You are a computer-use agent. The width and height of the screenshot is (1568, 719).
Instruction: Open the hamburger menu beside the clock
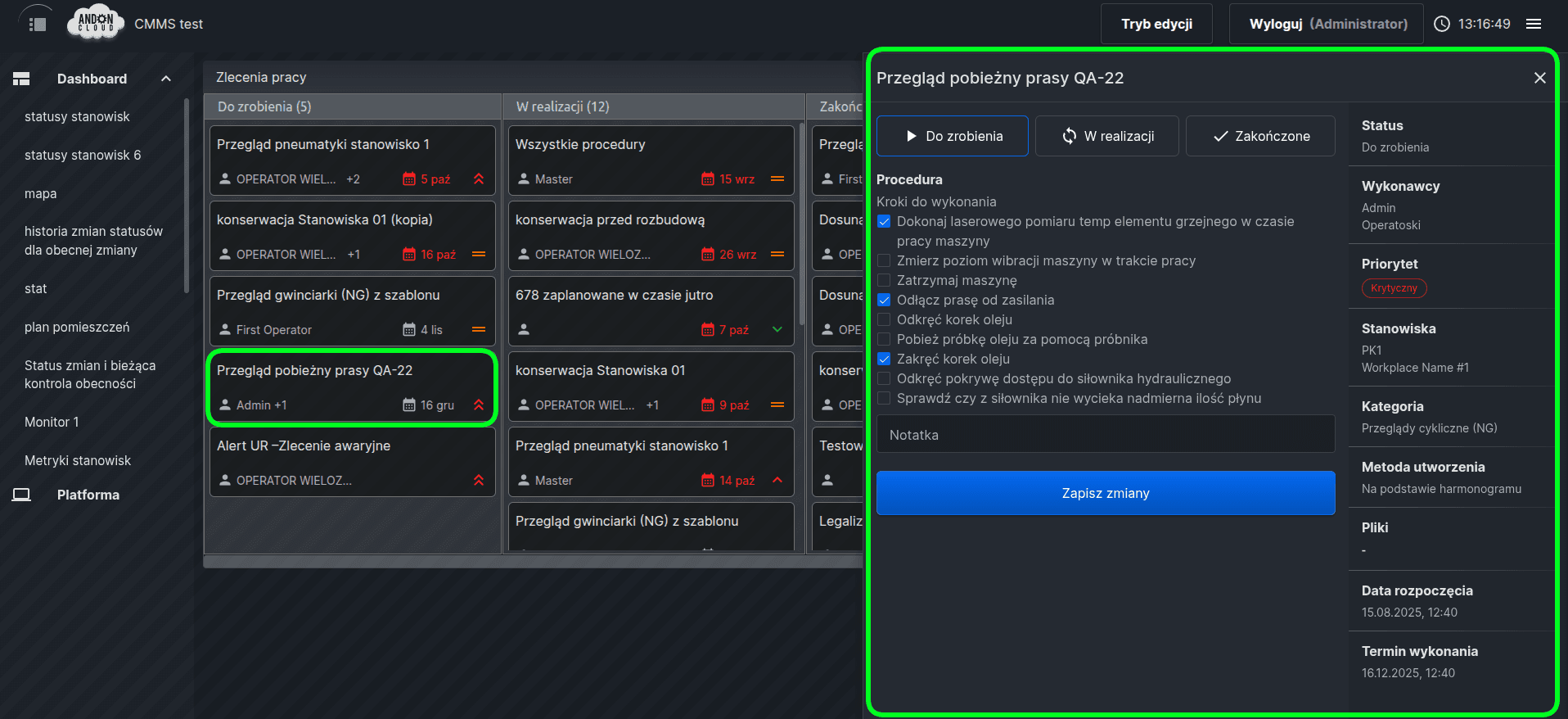click(1534, 24)
